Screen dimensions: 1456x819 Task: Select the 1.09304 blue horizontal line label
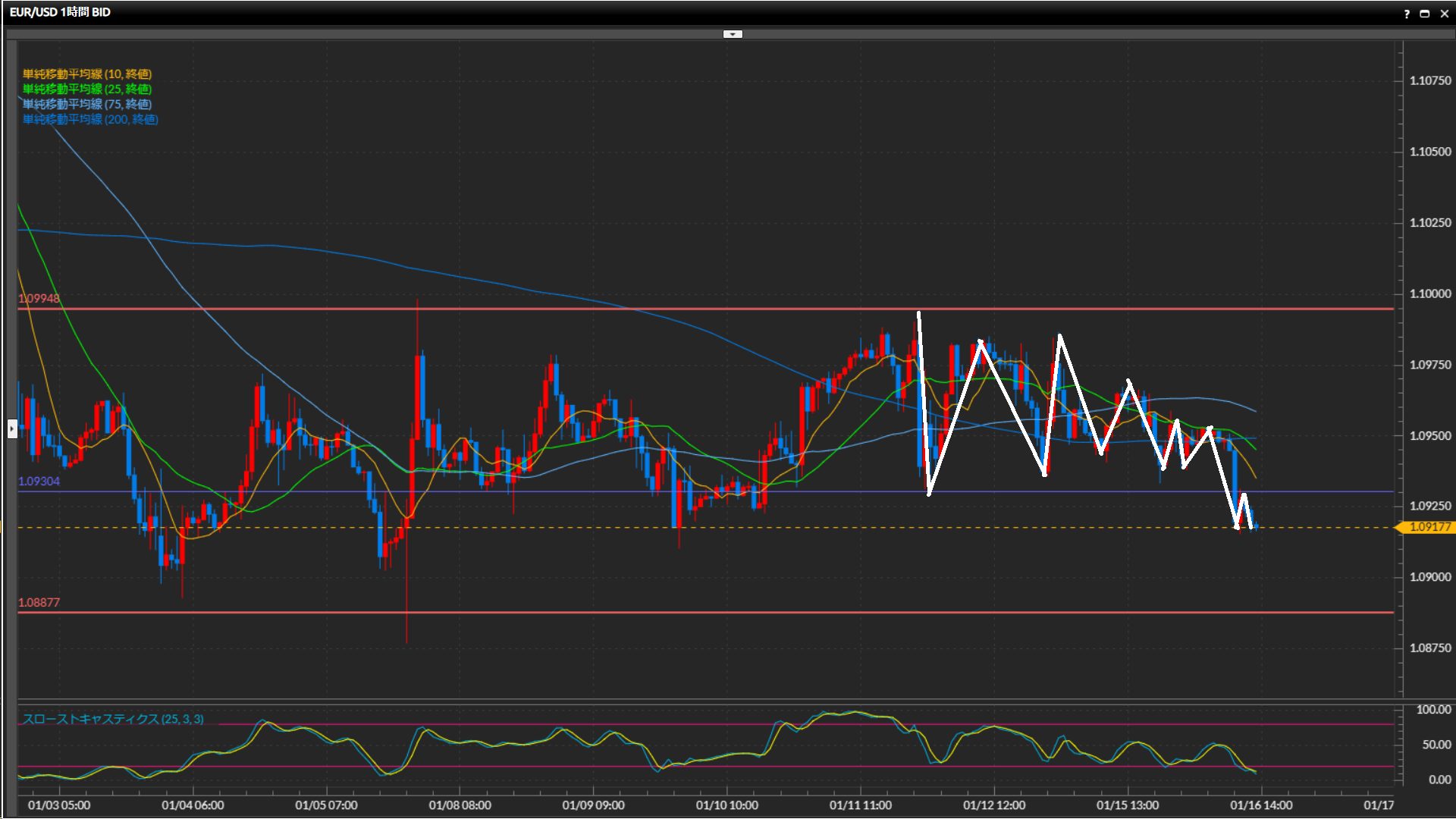pos(39,481)
